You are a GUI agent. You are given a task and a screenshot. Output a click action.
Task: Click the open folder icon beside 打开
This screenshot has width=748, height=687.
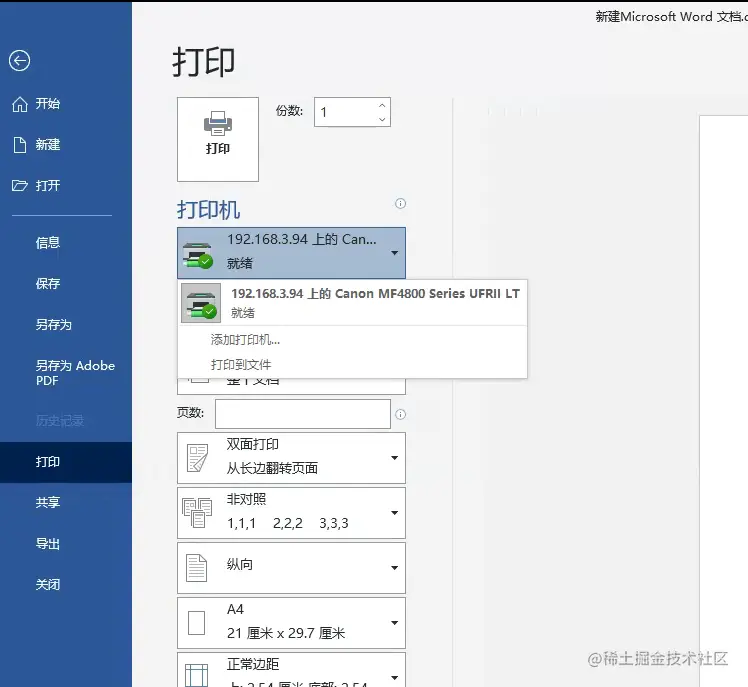(20, 185)
